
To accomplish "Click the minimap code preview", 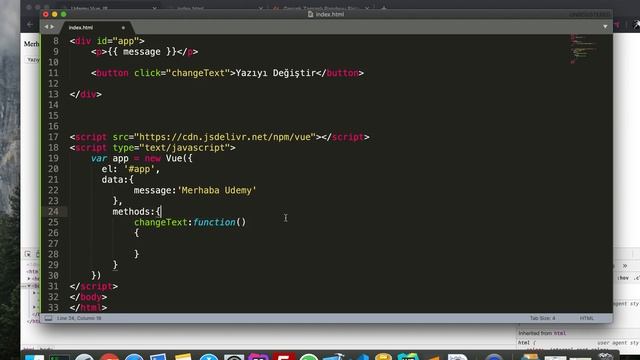I will [x=584, y=49].
